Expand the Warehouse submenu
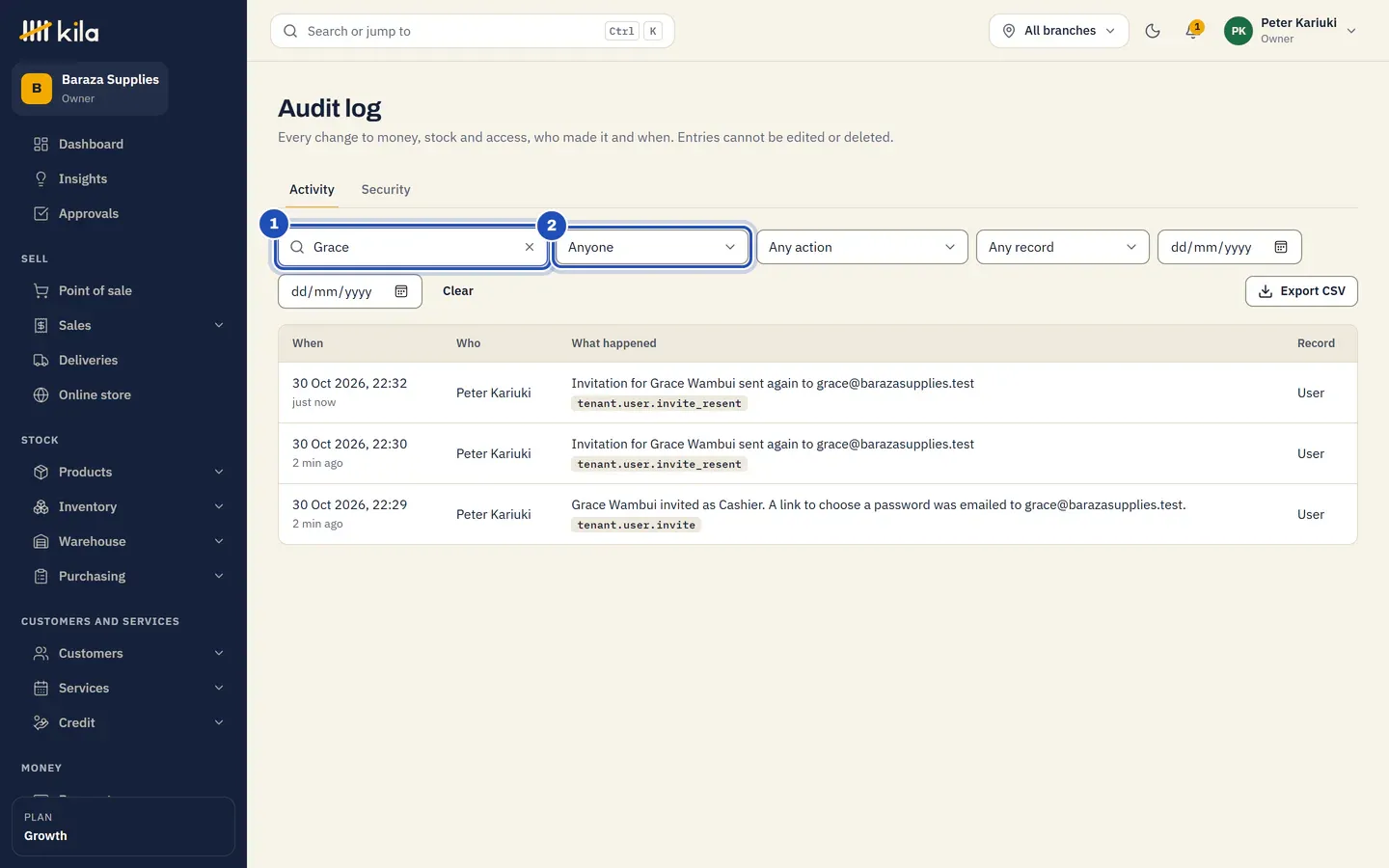Screen dimensions: 1389x868 [x=219, y=541]
